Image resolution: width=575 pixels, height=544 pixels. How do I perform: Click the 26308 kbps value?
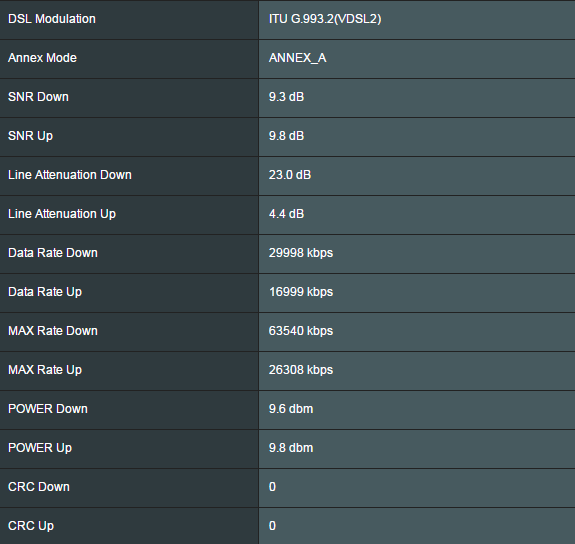coord(301,370)
